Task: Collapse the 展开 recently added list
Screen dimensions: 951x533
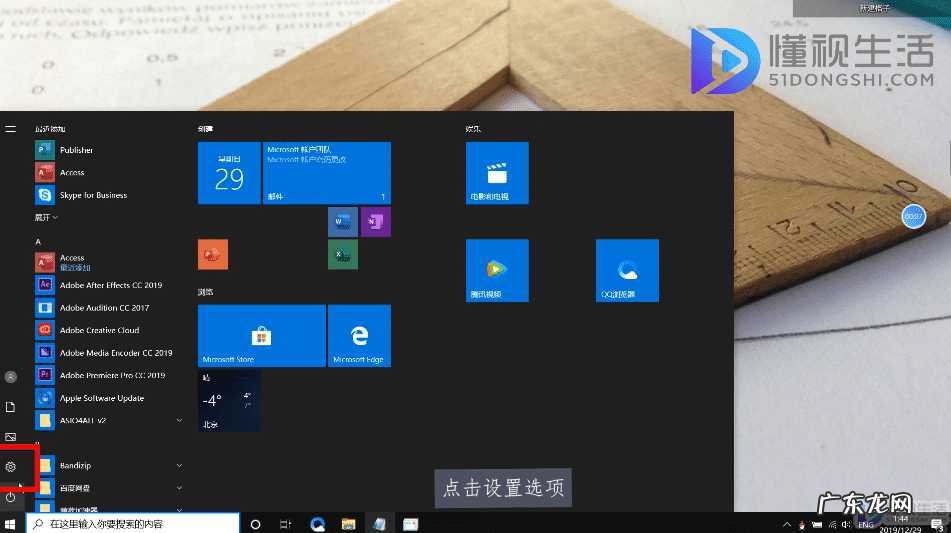Action: (x=47, y=217)
